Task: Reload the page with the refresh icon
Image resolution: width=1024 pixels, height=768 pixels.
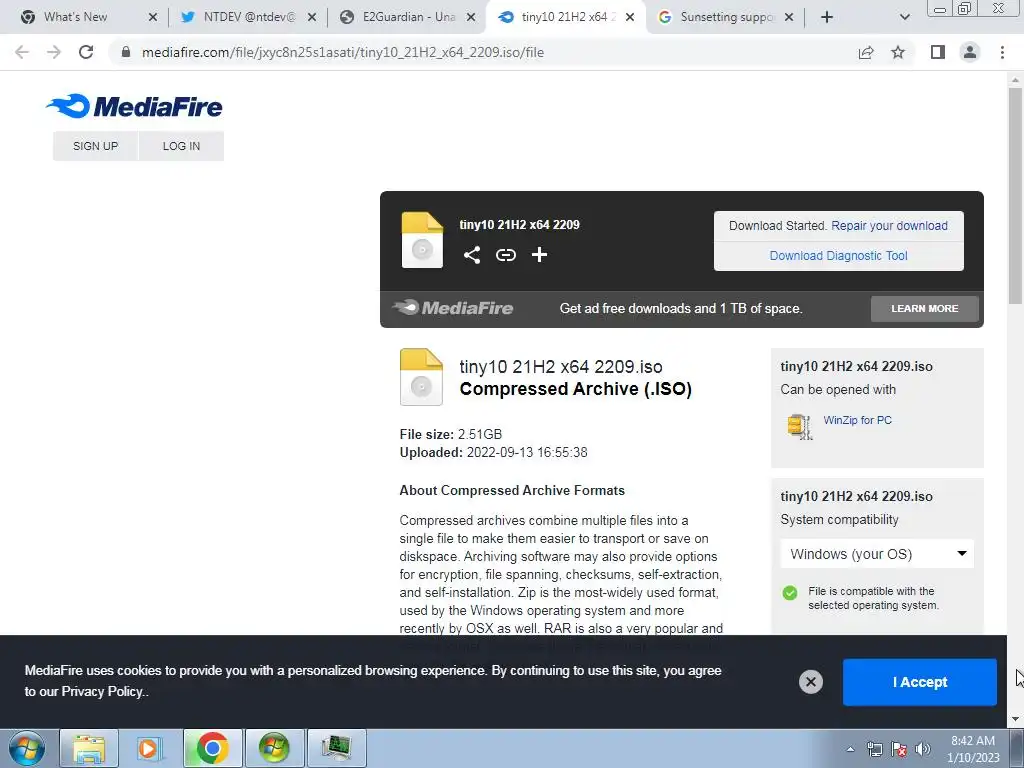Action: click(x=86, y=52)
